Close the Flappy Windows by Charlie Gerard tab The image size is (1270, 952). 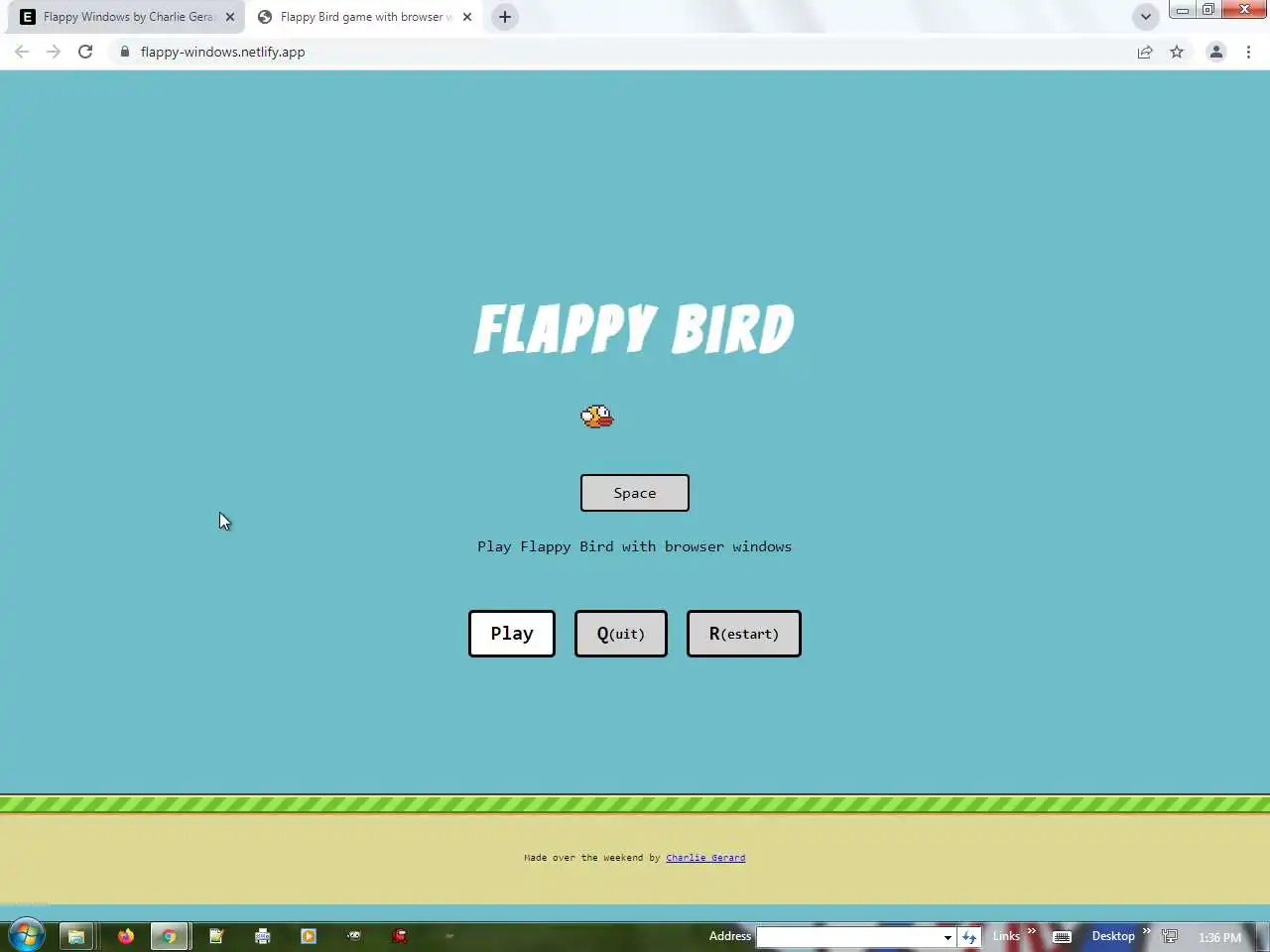coord(230,17)
